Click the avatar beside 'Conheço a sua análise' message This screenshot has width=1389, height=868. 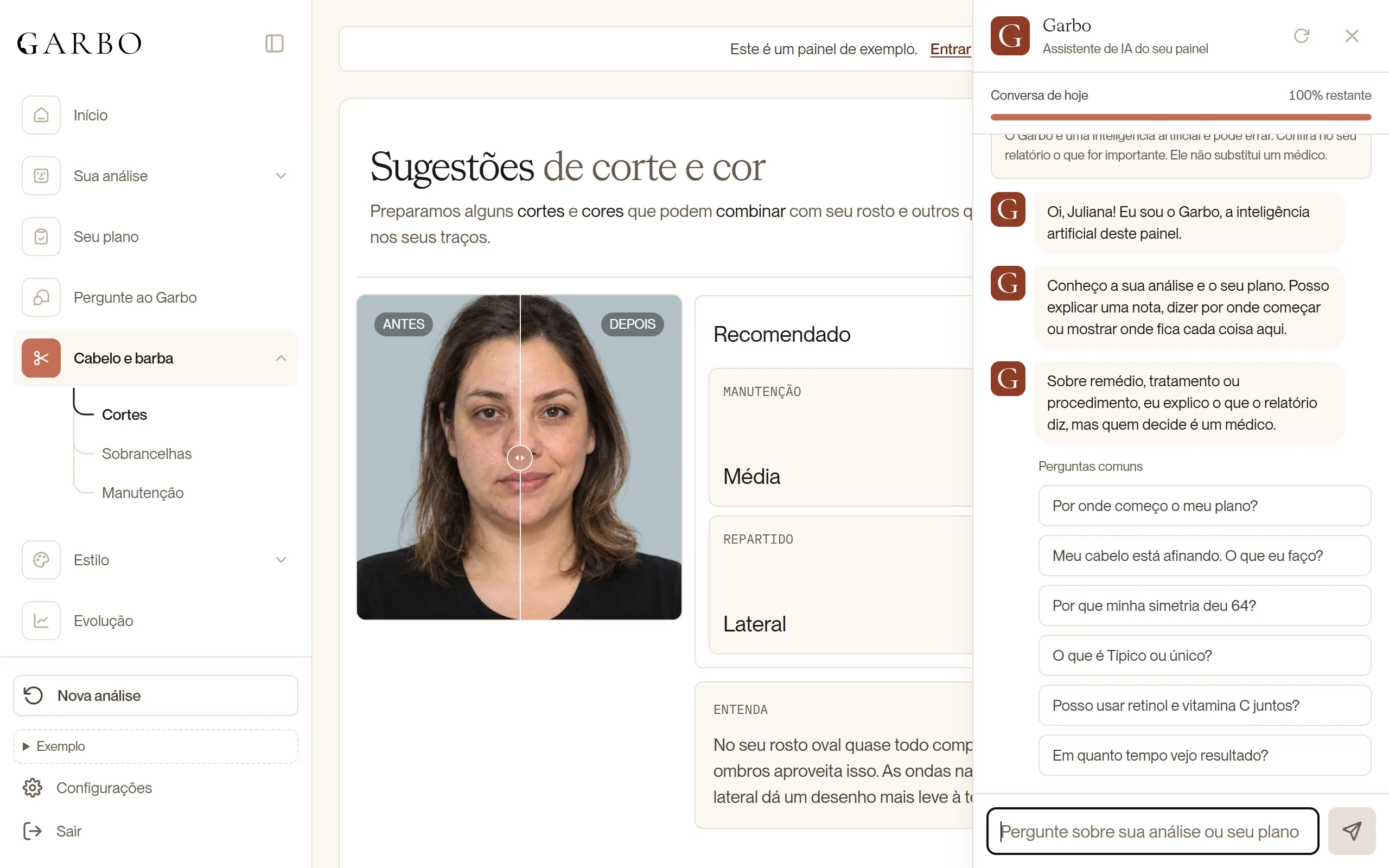click(1008, 283)
